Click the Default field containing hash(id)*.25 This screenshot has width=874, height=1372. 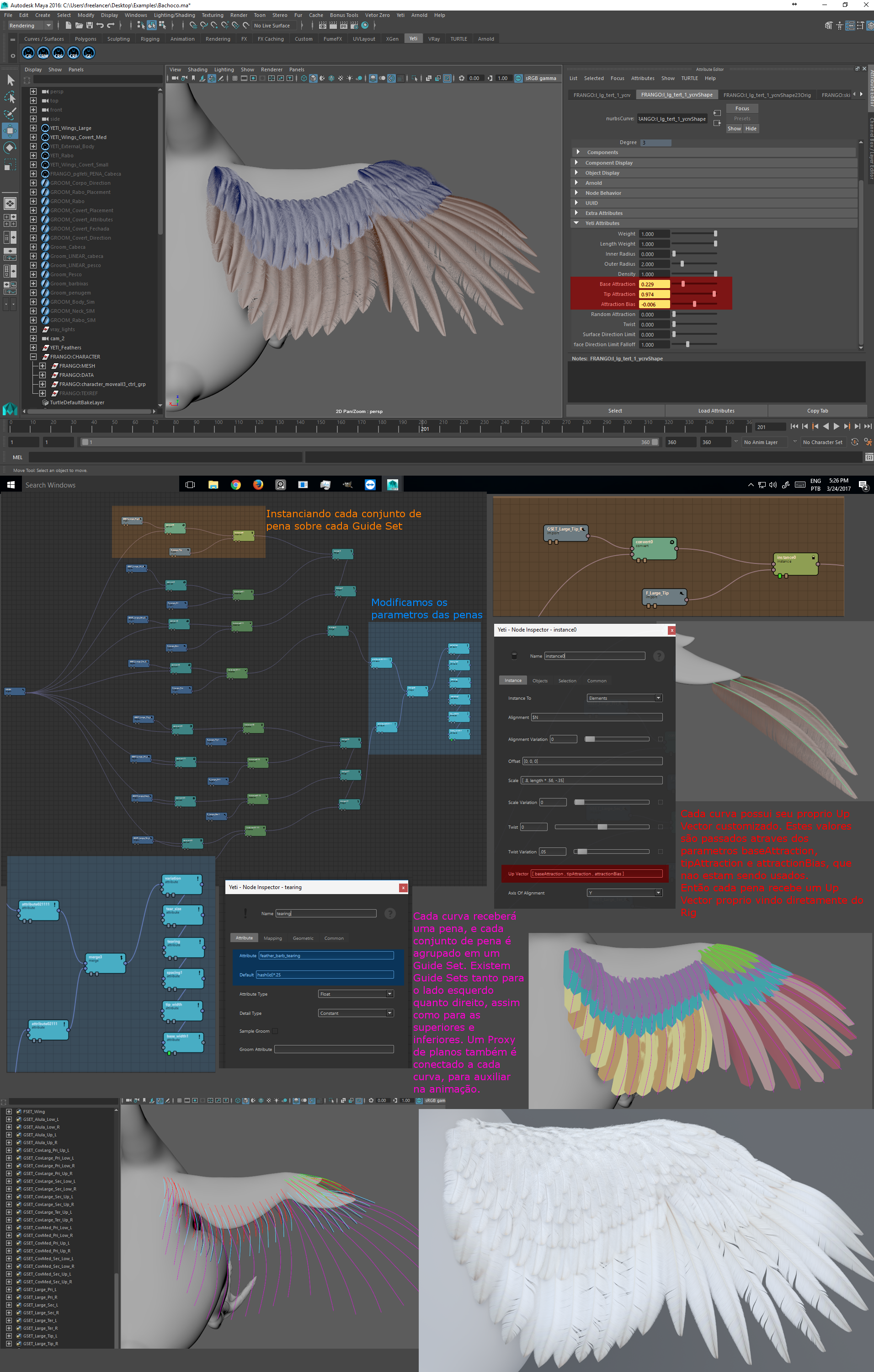(325, 974)
